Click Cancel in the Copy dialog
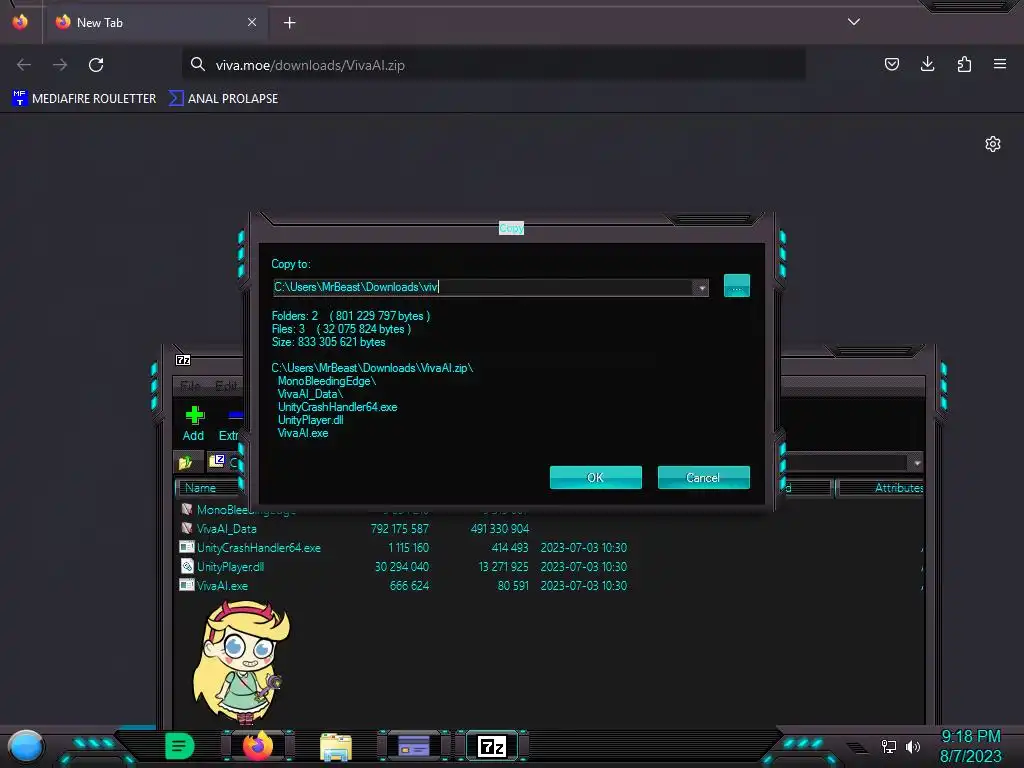Image resolution: width=1024 pixels, height=768 pixels. pos(703,477)
